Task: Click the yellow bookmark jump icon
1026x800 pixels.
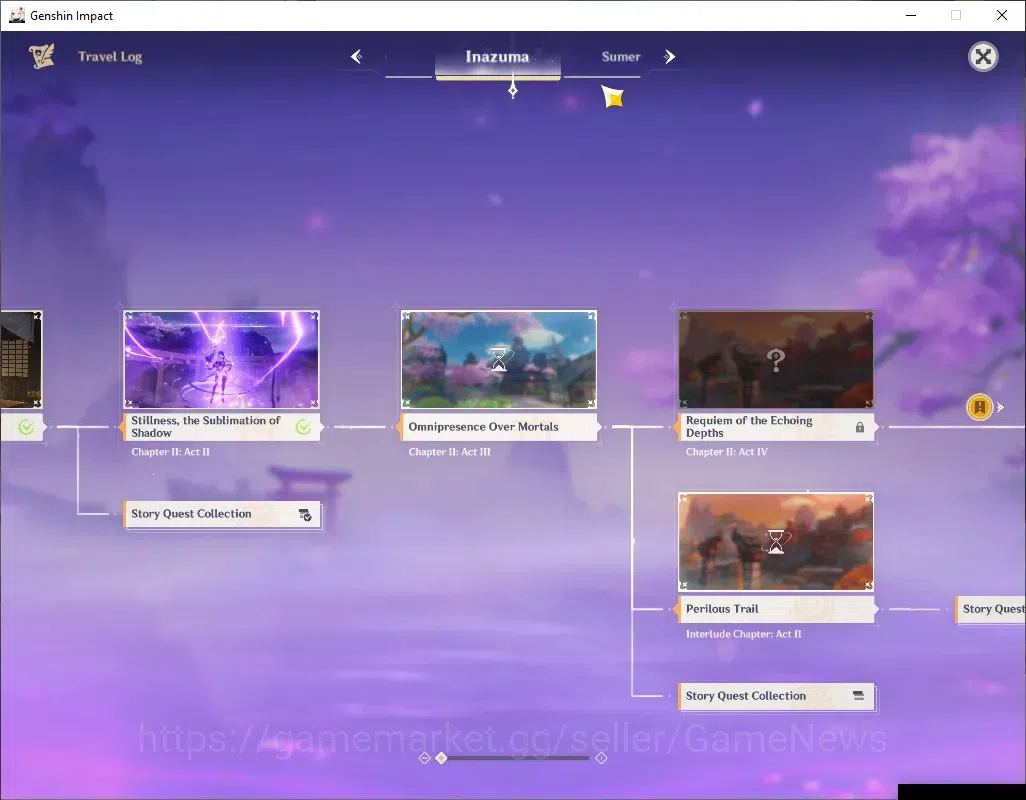Action: pos(980,407)
